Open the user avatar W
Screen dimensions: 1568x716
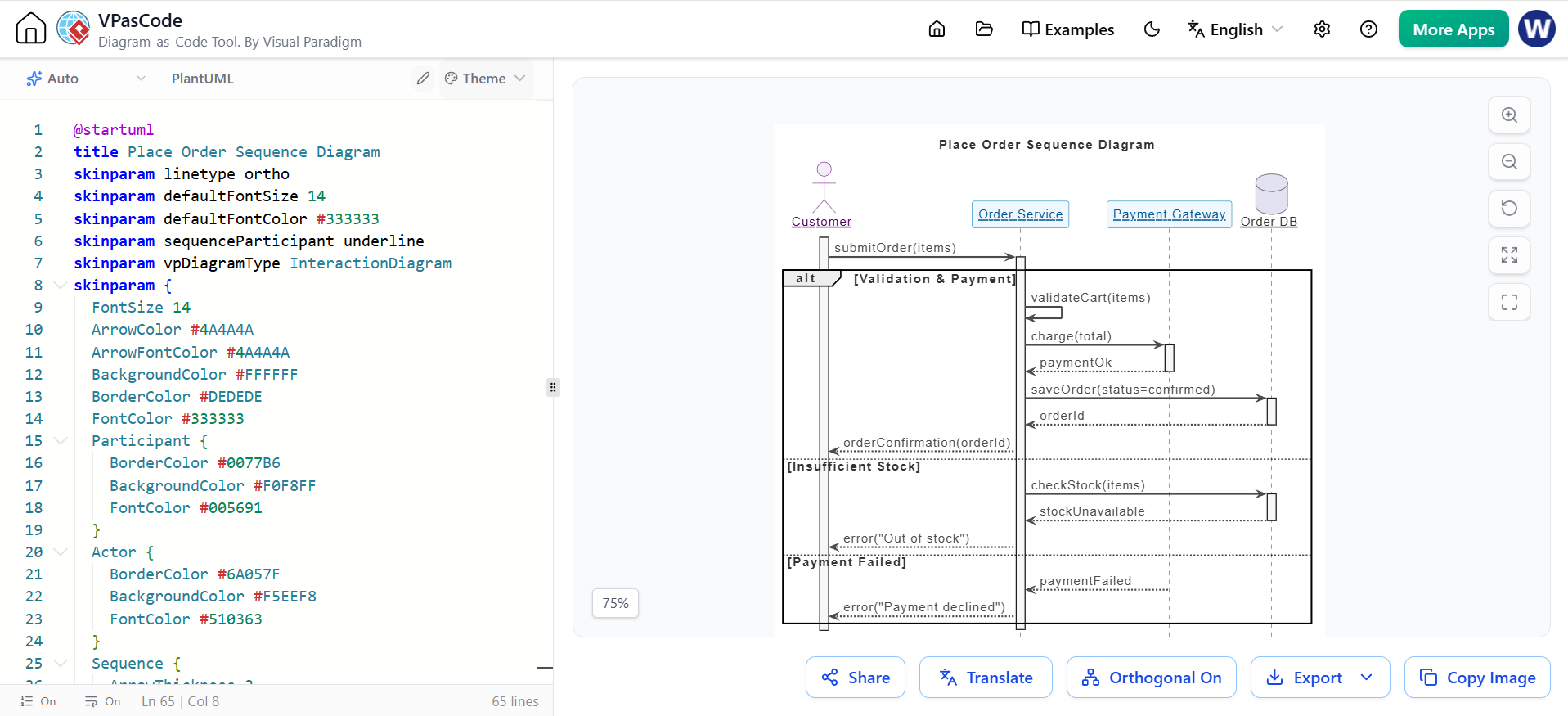1537,29
